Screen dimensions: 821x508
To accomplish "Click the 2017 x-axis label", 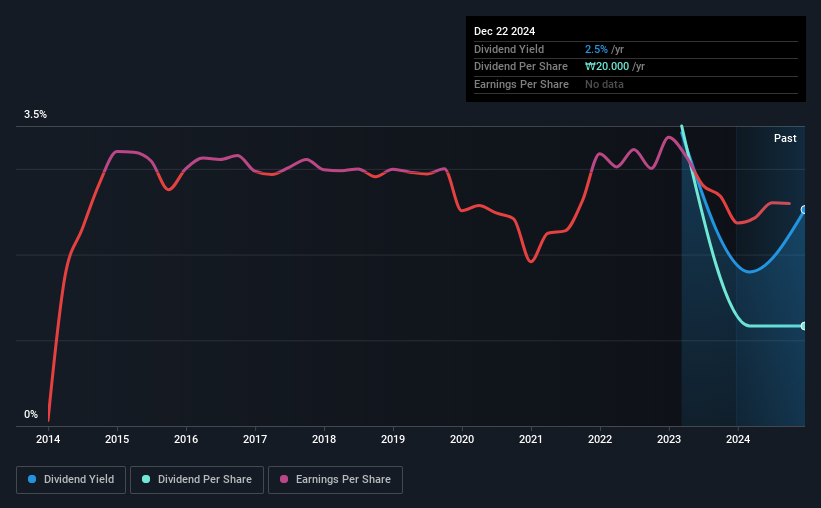I will coord(255,439).
